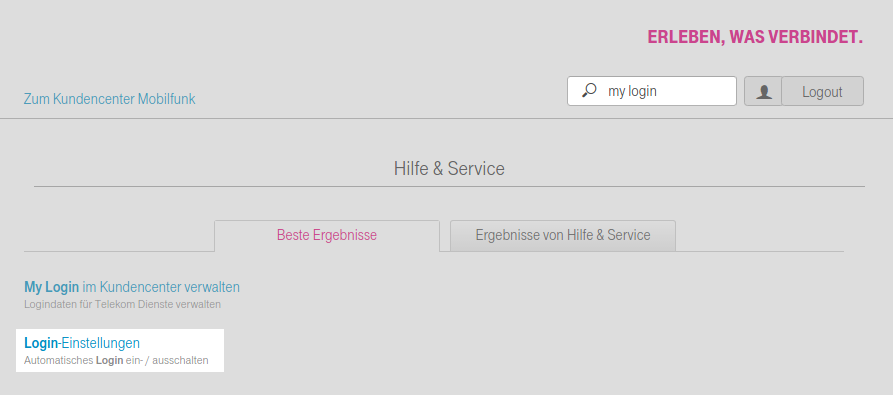This screenshot has width=893, height=395.
Task: Click the Hilfe & Service page heading
Action: 449,168
